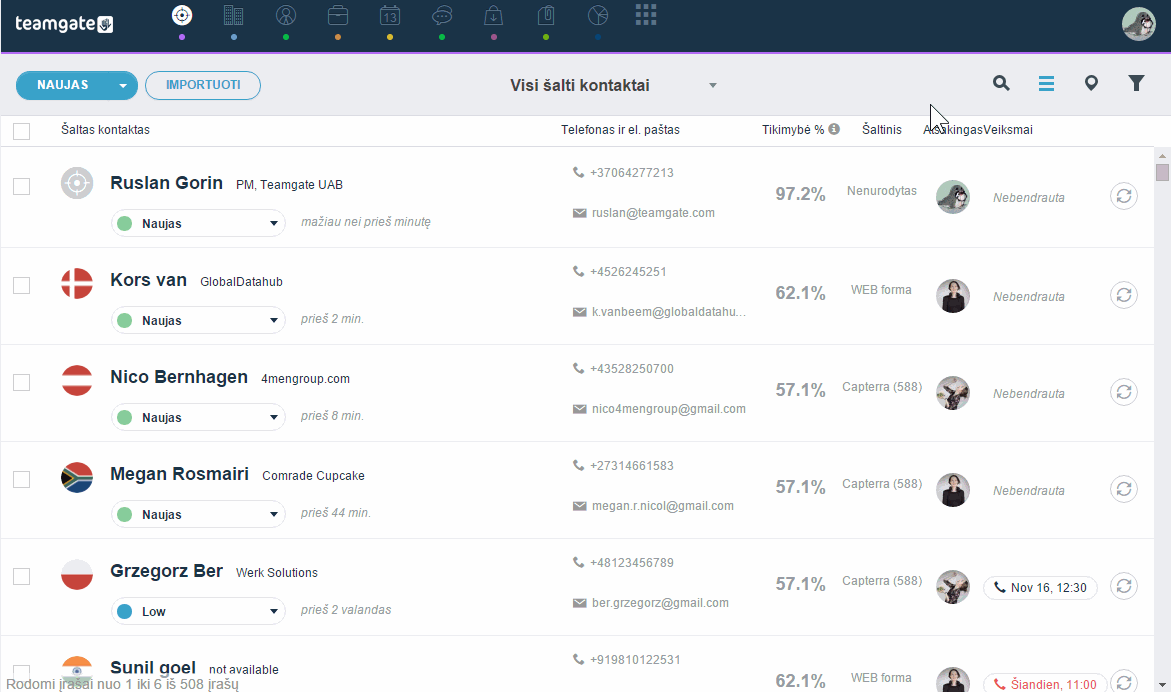Click the vertical scrollbar thumb
1171x692 pixels.
click(x=1161, y=172)
